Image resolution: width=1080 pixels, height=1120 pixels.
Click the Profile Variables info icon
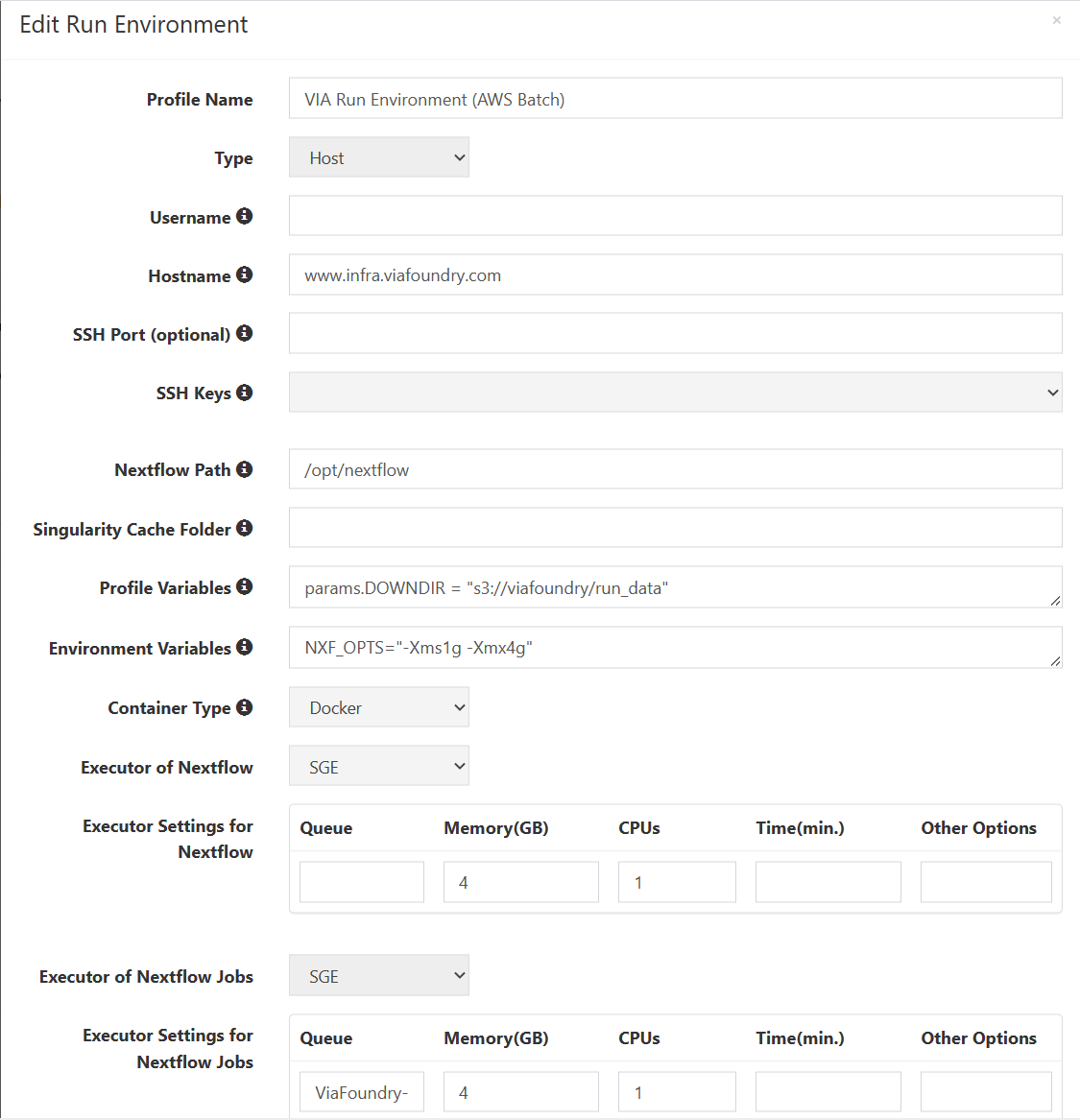(244, 586)
